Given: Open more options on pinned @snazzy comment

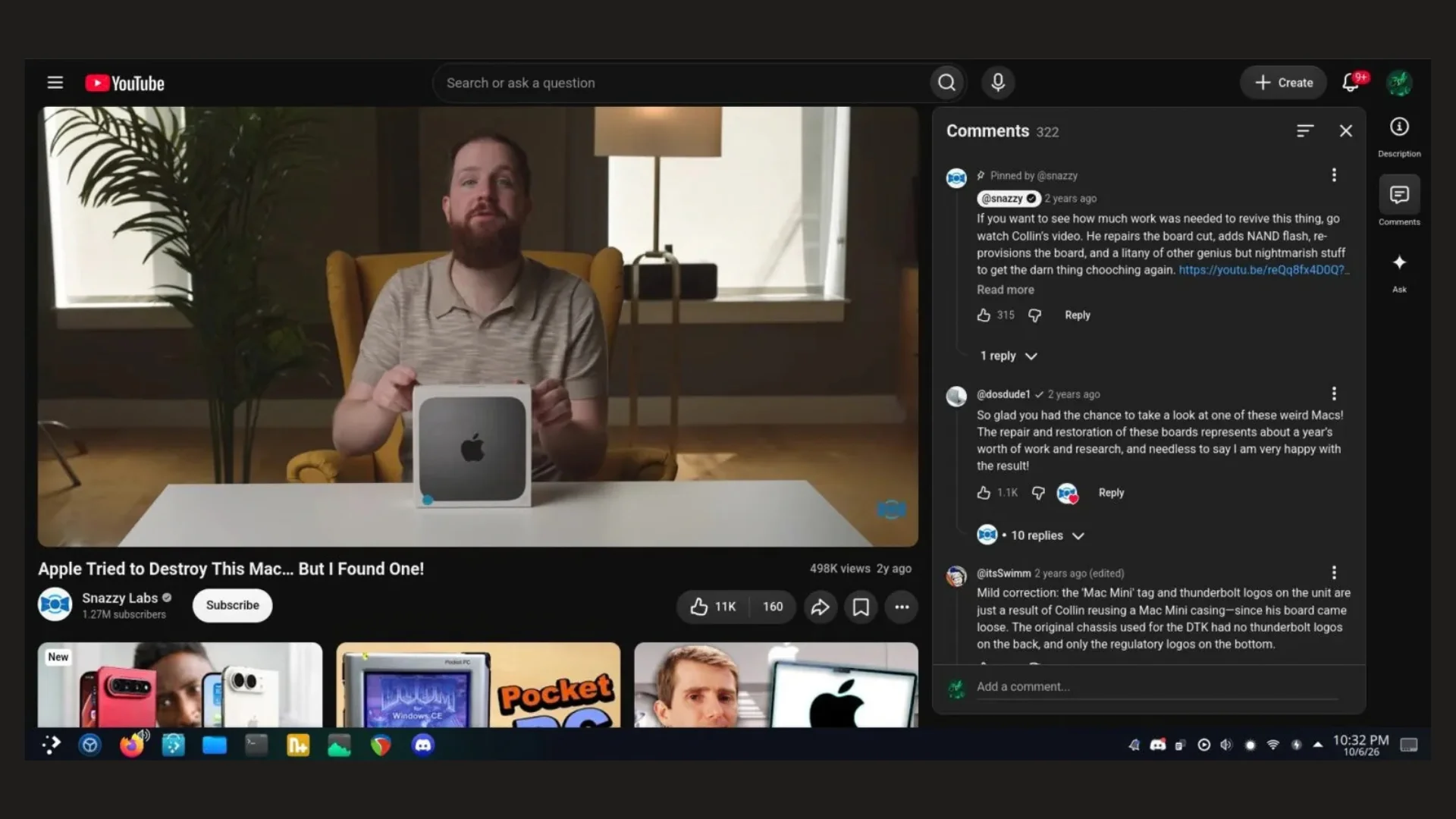Looking at the screenshot, I should click(1334, 175).
